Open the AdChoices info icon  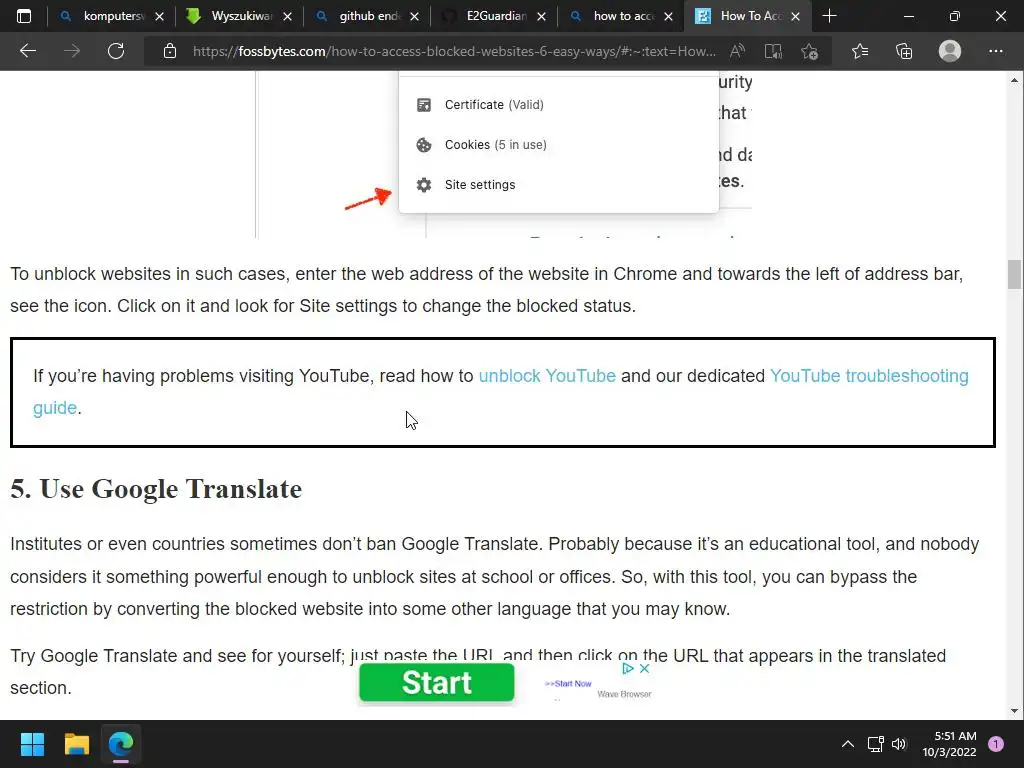coord(628,669)
